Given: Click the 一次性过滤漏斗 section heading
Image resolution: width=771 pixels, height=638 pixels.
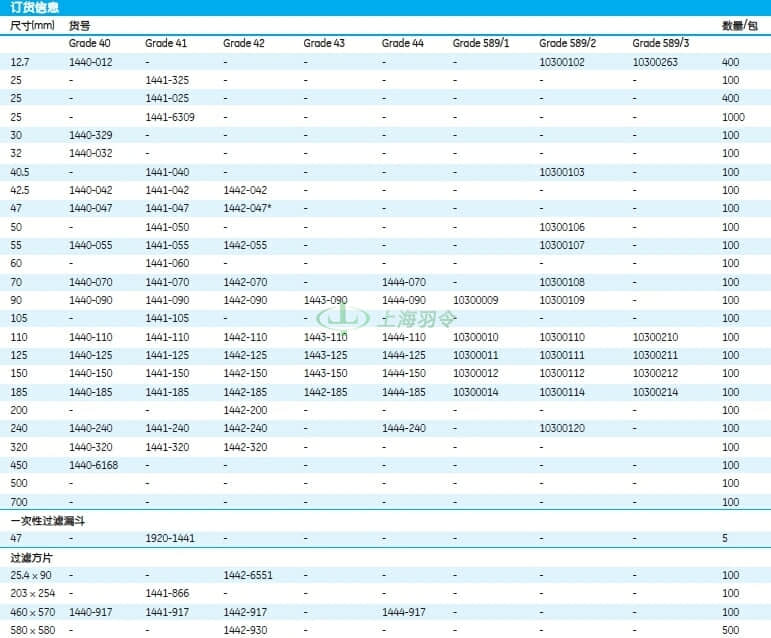Looking at the screenshot, I should tap(48, 521).
